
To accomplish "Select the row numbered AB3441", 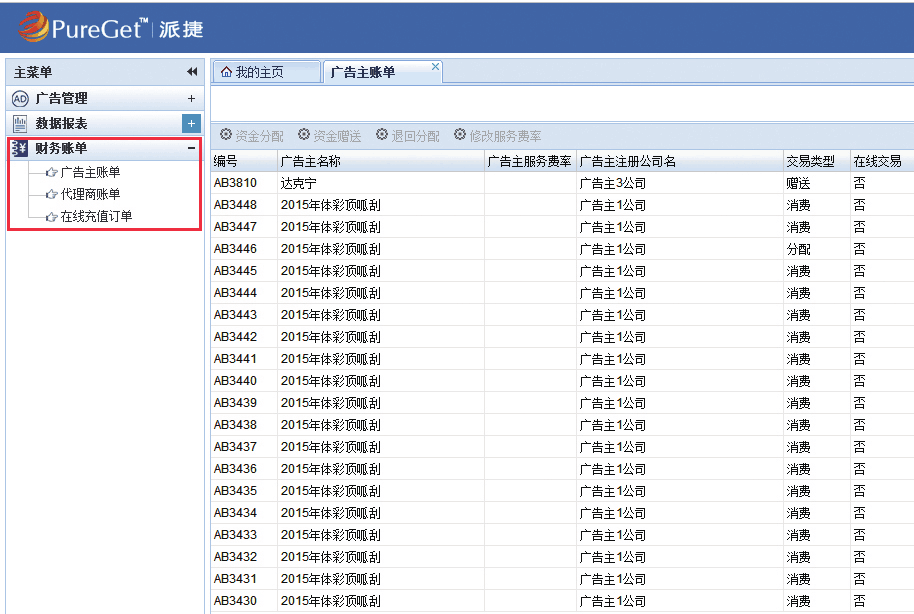I will [563, 359].
